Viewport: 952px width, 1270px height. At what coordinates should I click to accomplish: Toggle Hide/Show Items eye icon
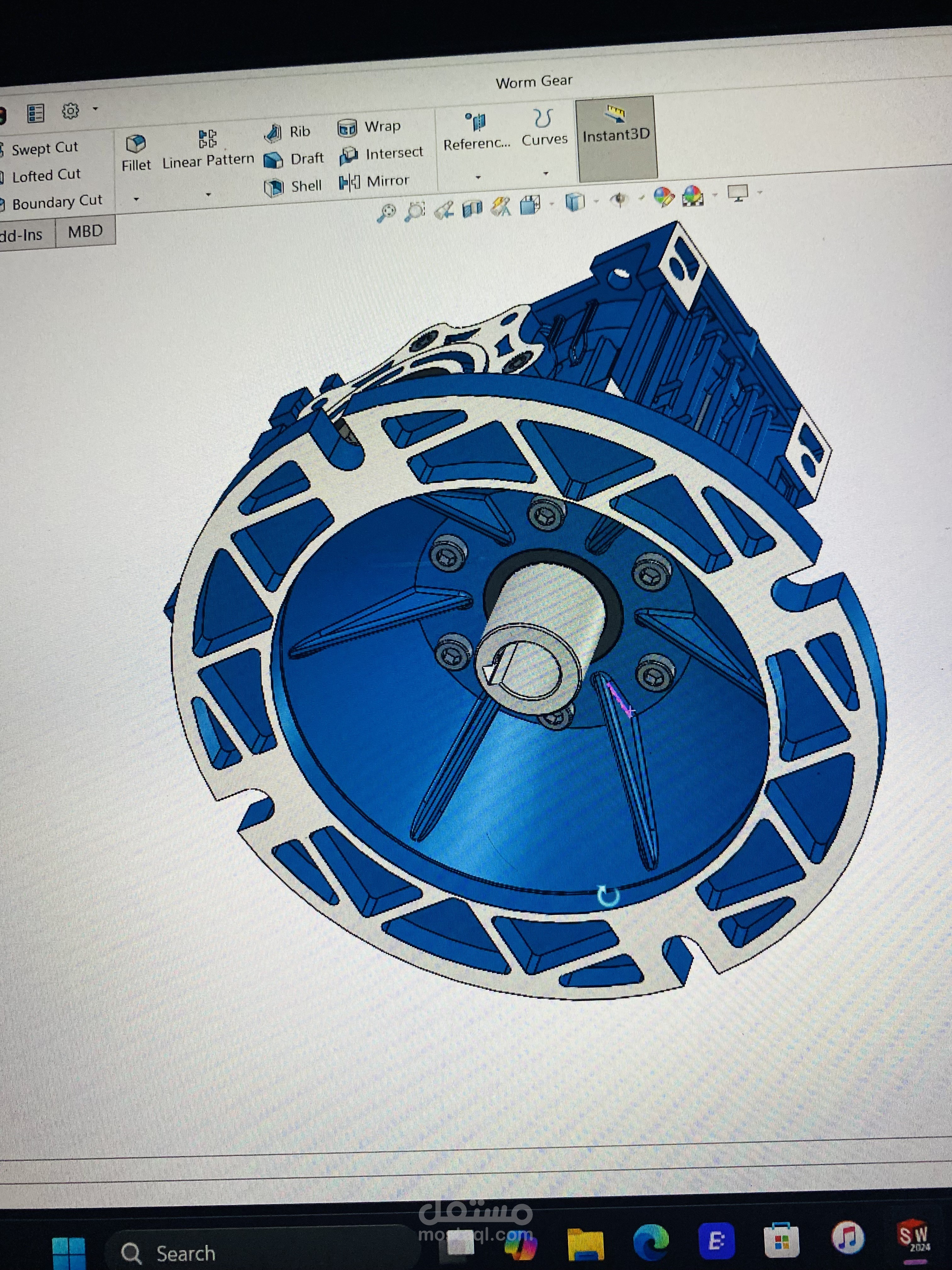[x=619, y=200]
